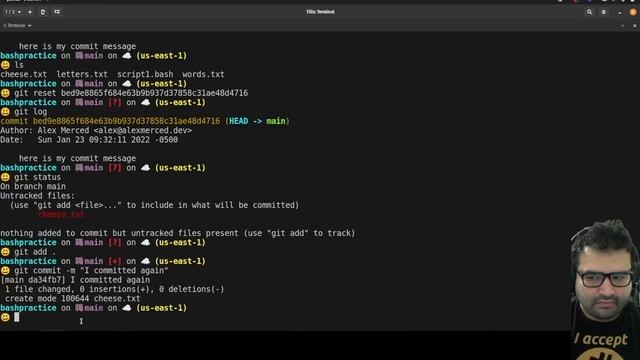Click "create mode 100644 cheese.txt" line
The height and width of the screenshot is (360, 640).
73,299
